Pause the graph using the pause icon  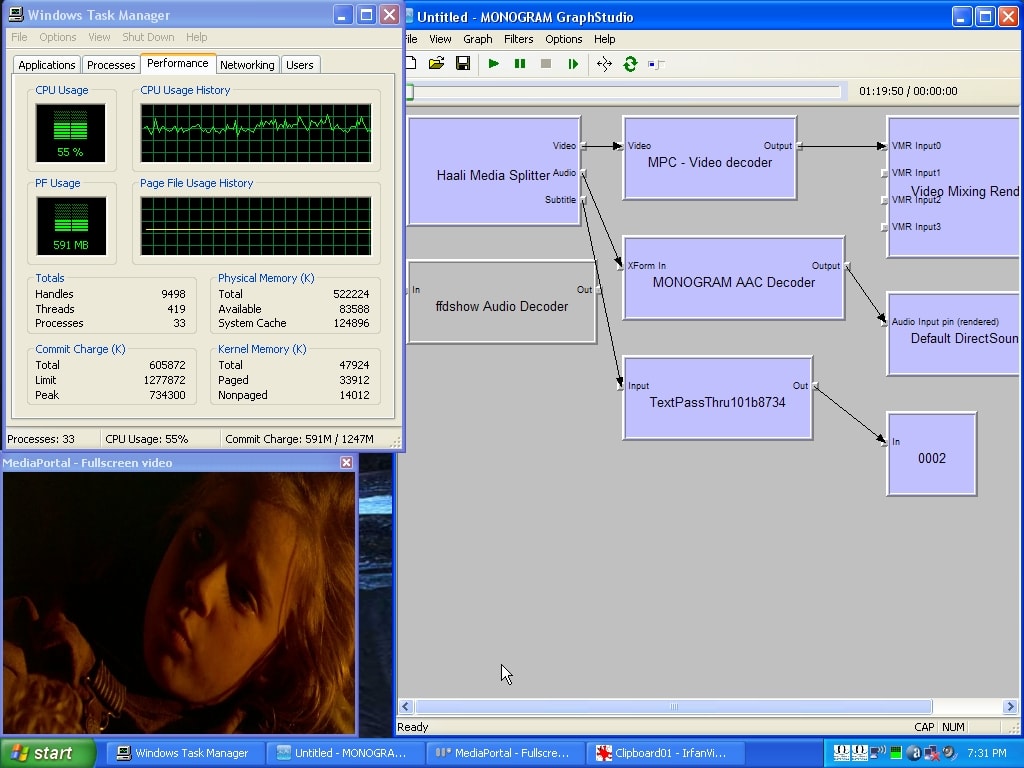coord(520,64)
